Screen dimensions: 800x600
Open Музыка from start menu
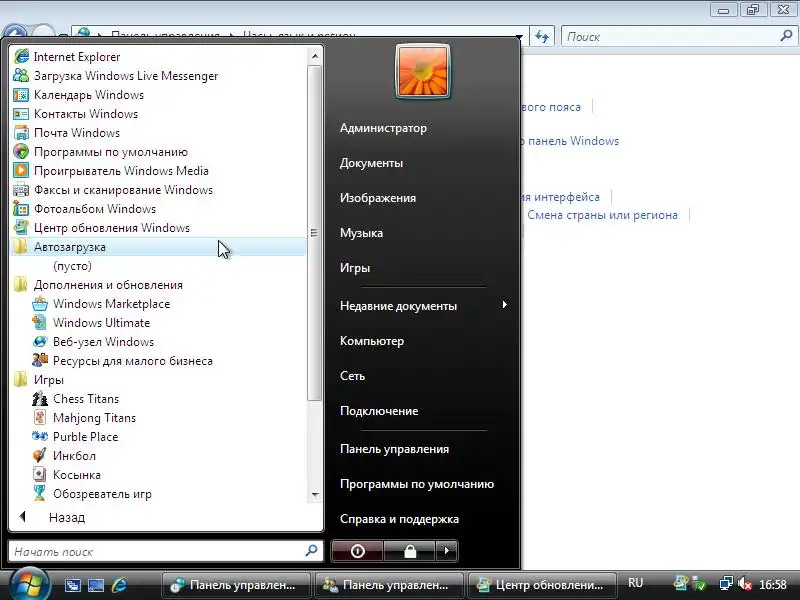point(361,233)
